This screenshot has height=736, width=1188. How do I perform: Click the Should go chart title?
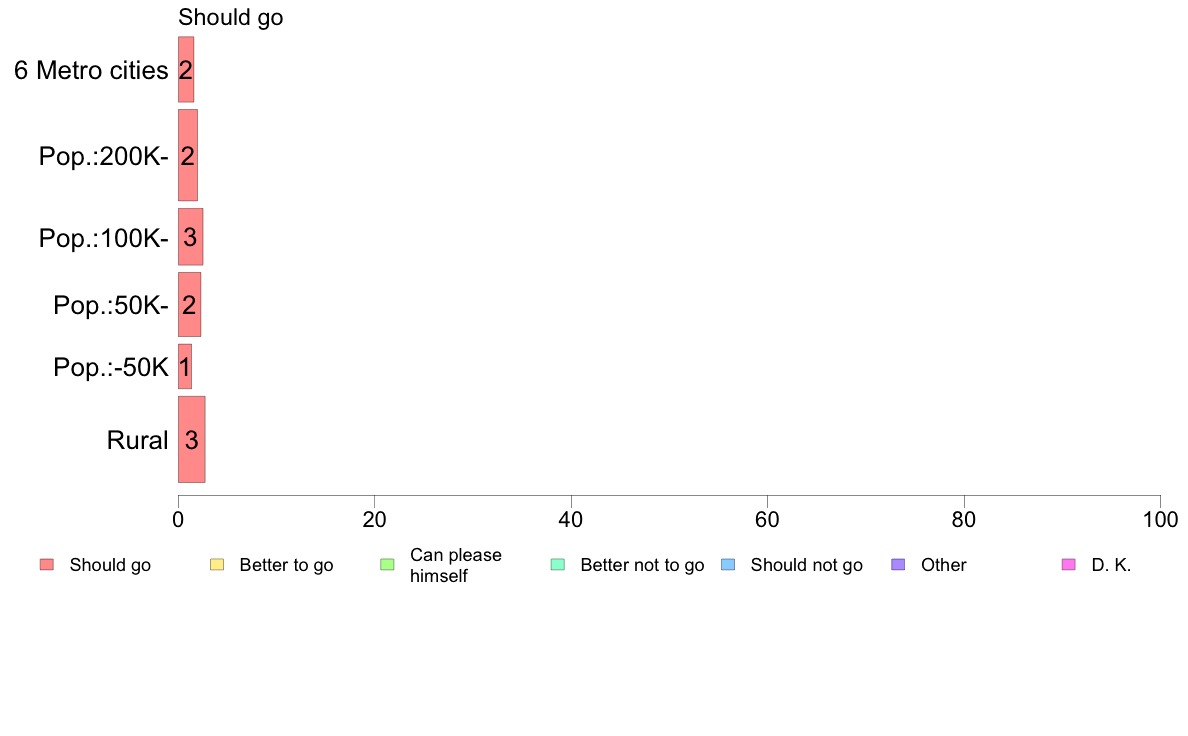tap(230, 17)
